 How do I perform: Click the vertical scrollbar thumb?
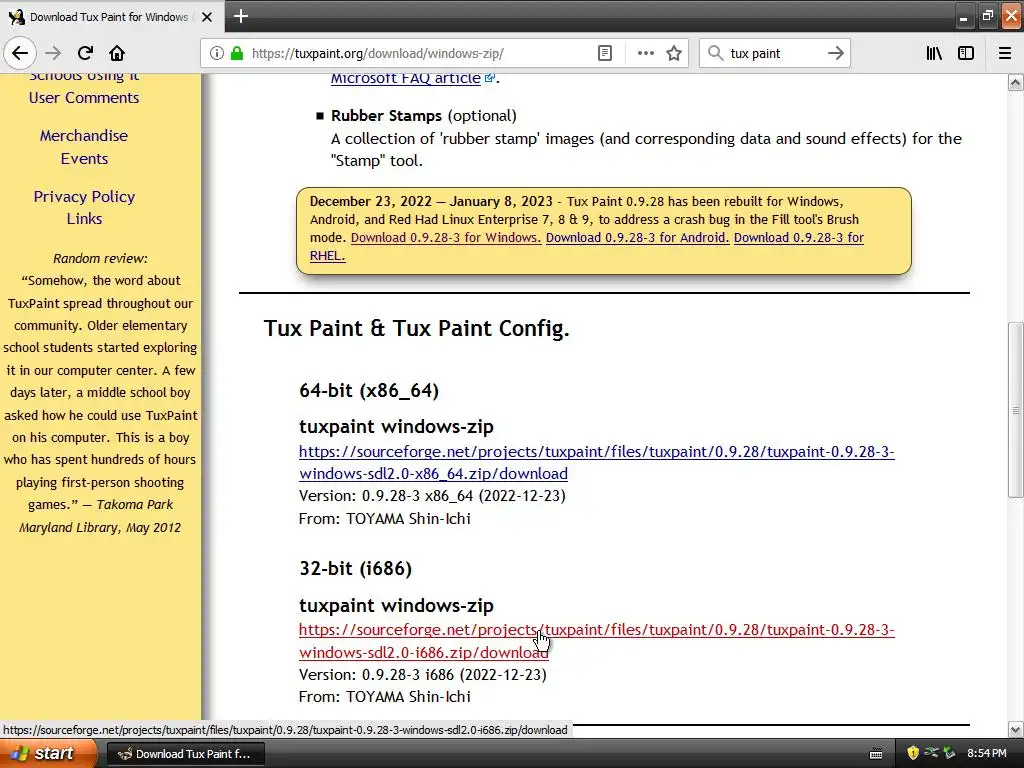click(1015, 410)
